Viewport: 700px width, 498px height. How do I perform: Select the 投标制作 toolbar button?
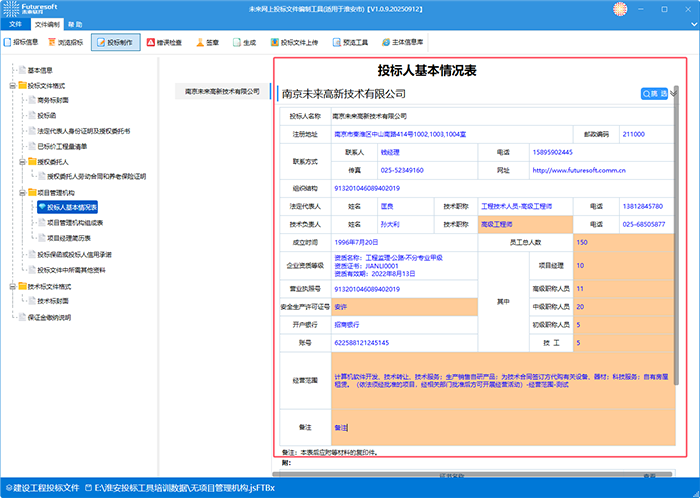[115, 43]
